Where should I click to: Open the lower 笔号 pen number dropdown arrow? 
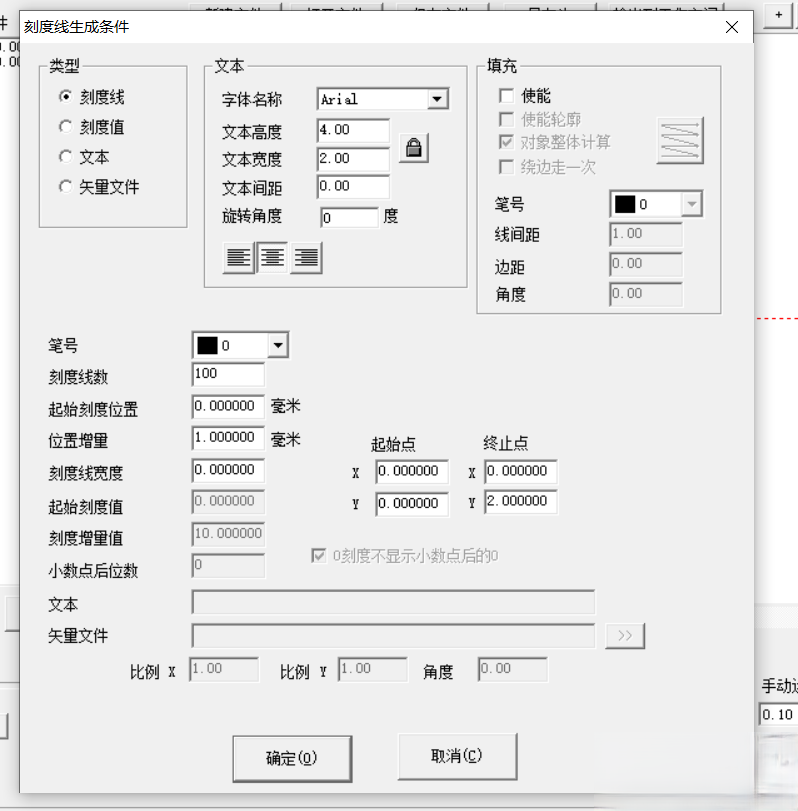278,345
